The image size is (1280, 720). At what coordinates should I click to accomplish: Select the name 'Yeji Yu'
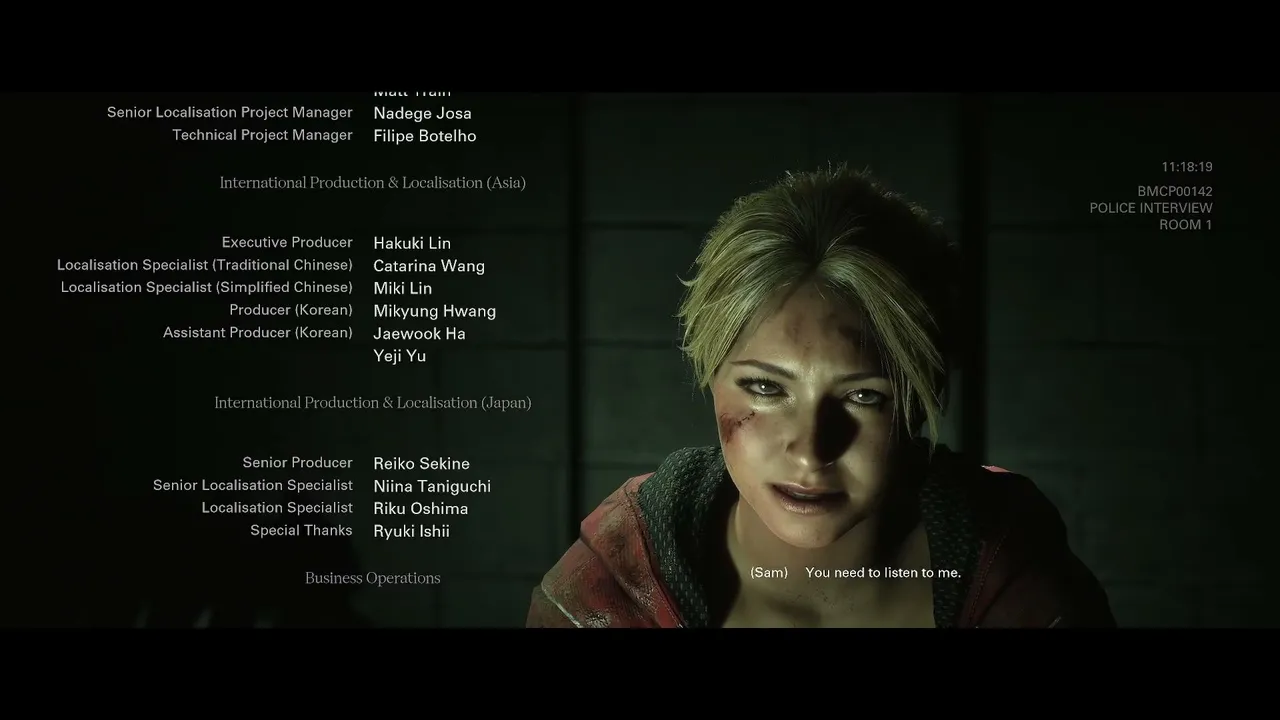[x=400, y=356]
